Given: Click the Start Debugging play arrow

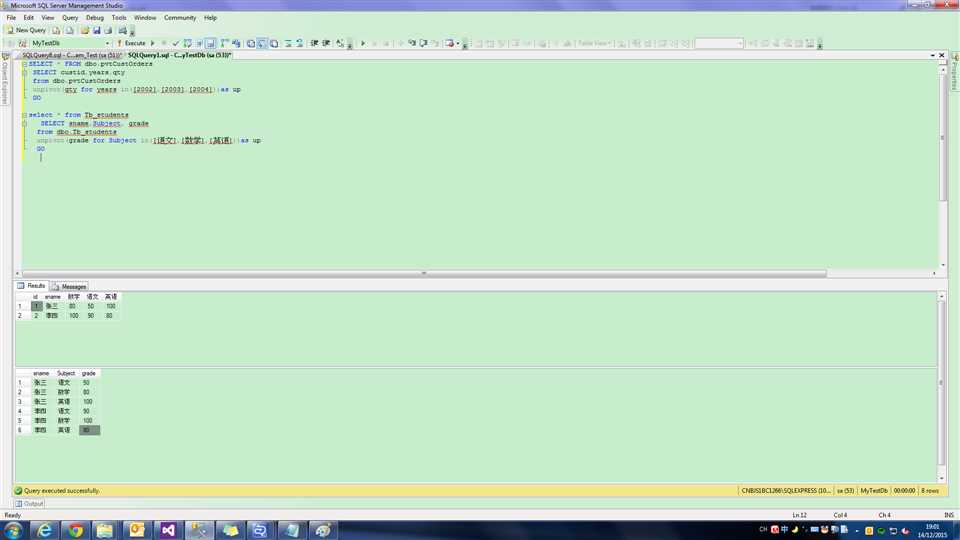Looking at the screenshot, I should coord(363,43).
